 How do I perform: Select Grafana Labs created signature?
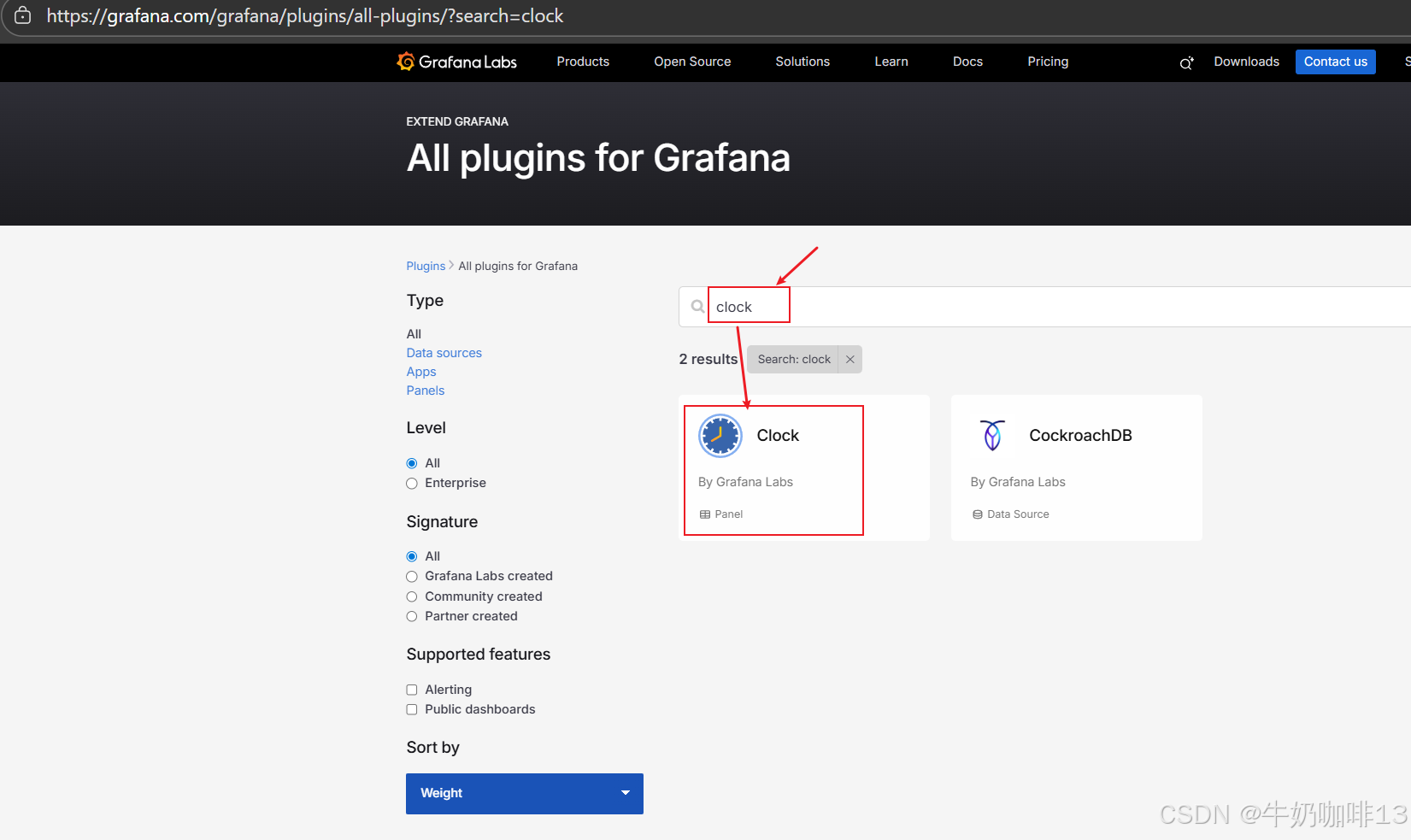pos(412,577)
